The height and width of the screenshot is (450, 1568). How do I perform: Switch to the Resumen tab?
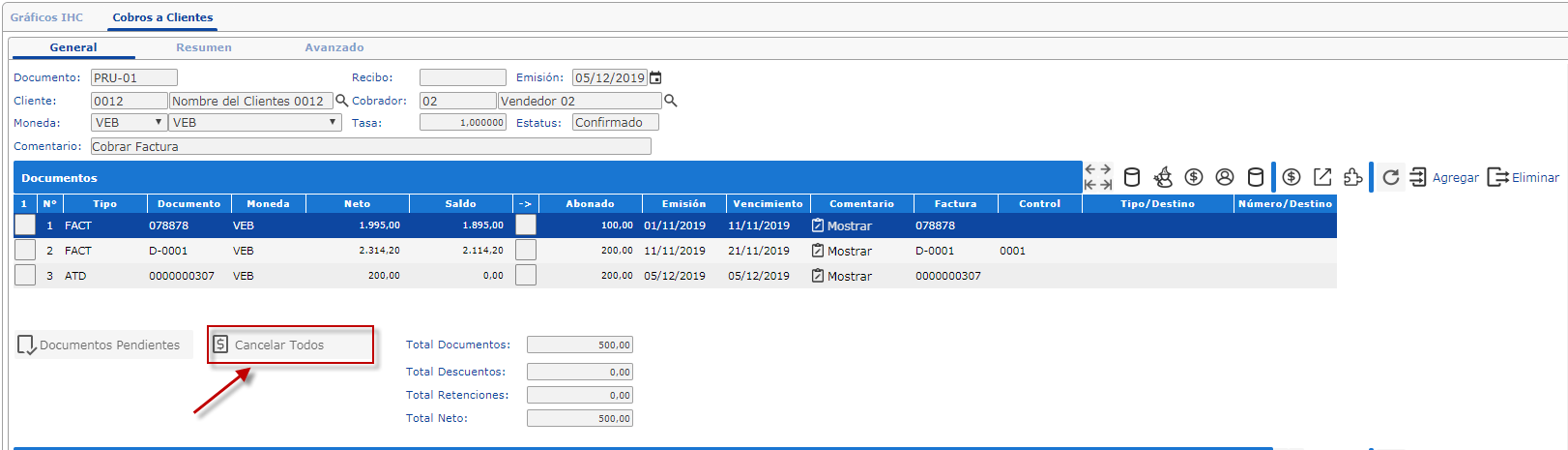click(203, 47)
